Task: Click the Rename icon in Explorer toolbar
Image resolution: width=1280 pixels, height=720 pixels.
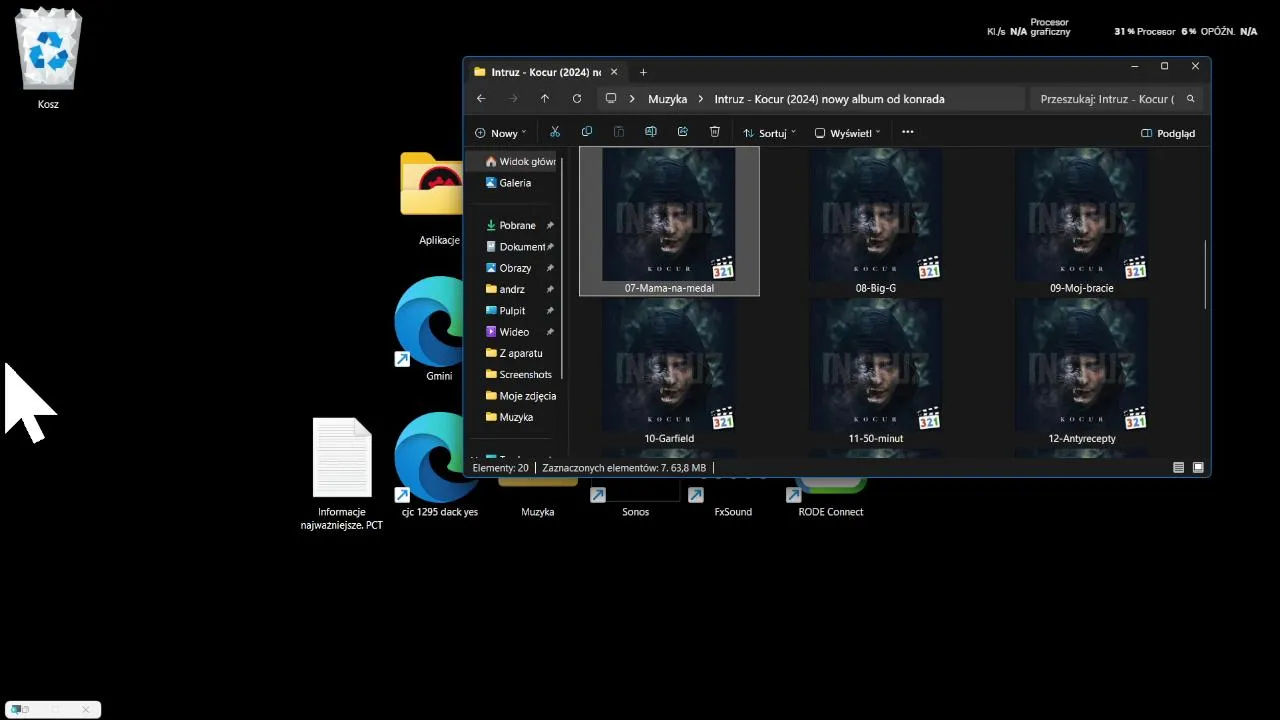Action: pos(651,132)
